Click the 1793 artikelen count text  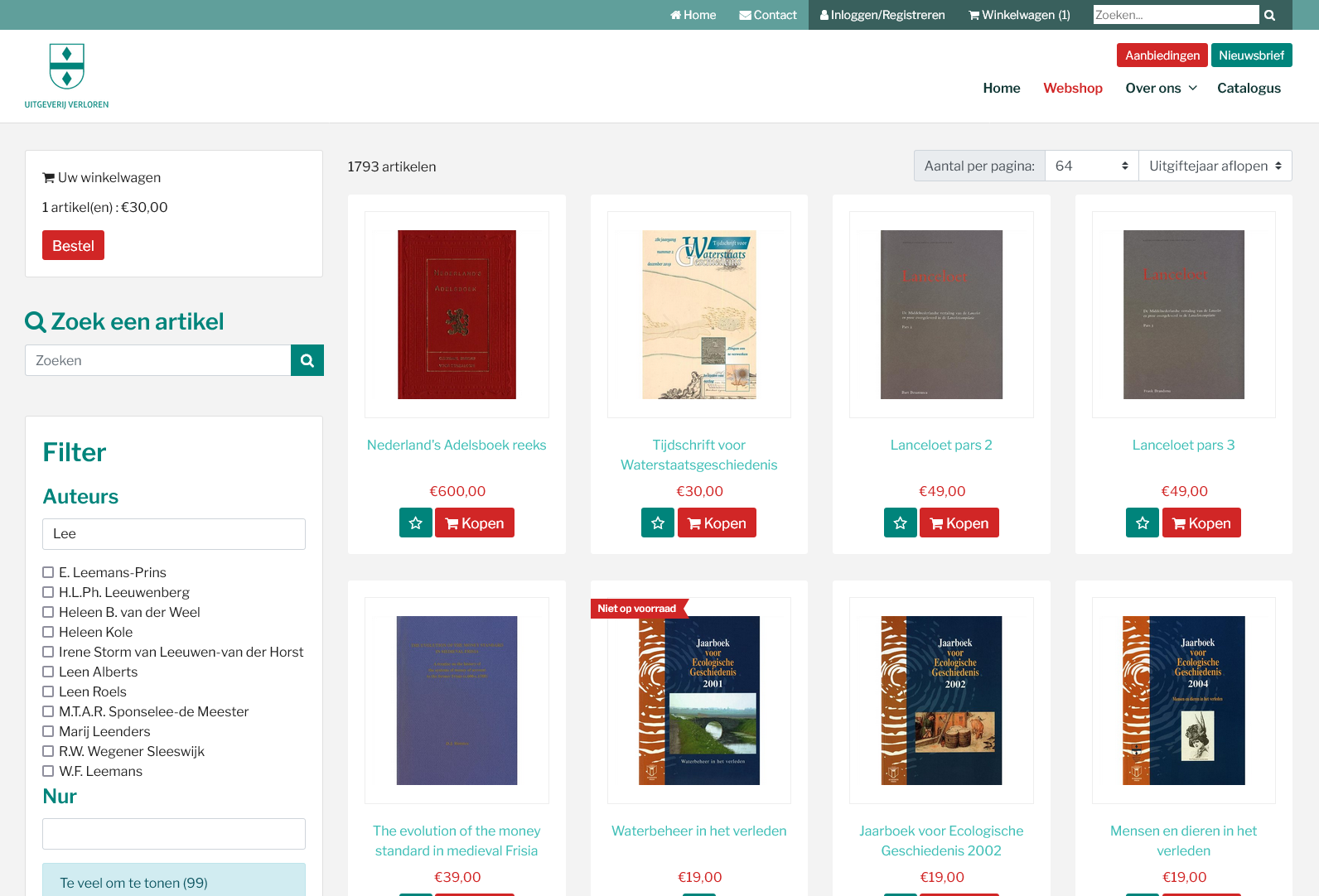[392, 166]
